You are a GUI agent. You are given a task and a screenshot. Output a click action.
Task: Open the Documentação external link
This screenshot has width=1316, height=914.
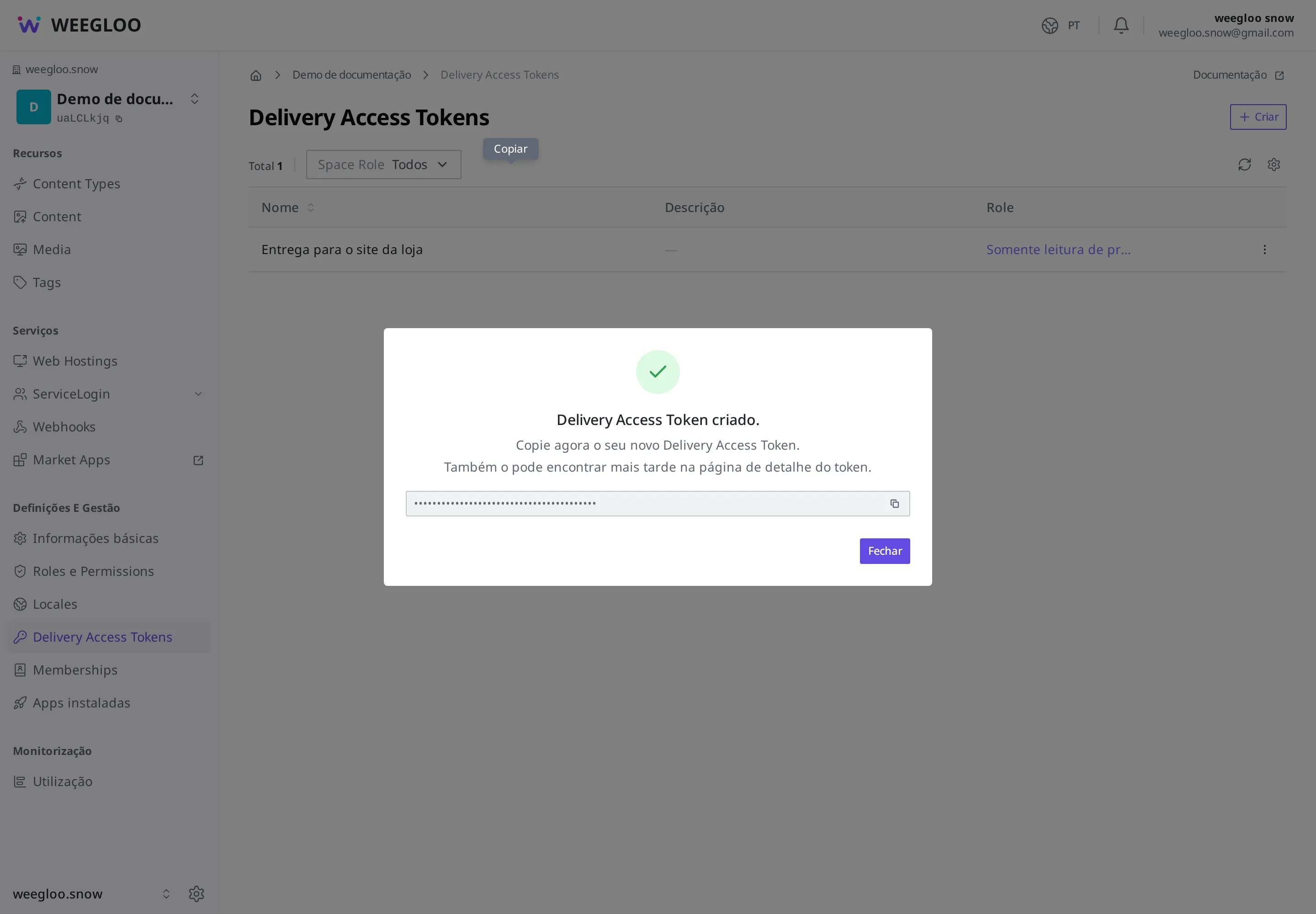tap(1238, 75)
